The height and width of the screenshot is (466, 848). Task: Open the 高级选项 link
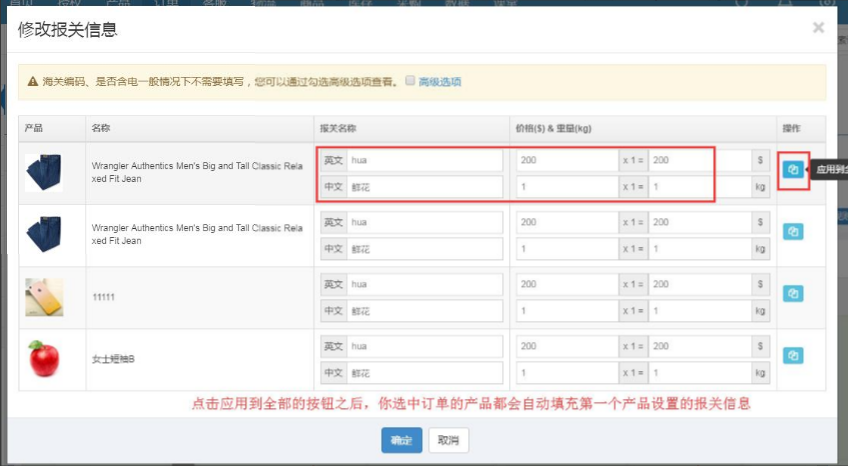[x=440, y=82]
